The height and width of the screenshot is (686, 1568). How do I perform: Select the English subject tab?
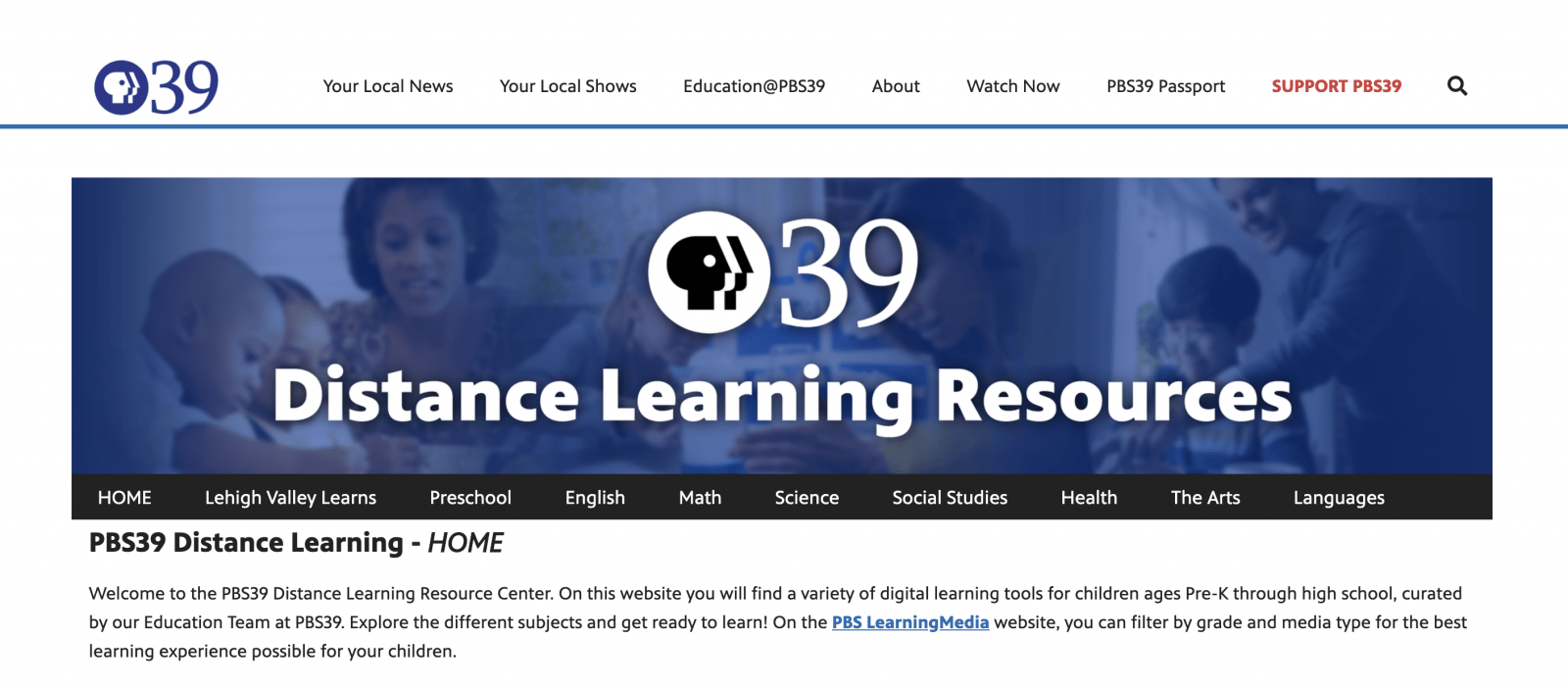pos(595,498)
